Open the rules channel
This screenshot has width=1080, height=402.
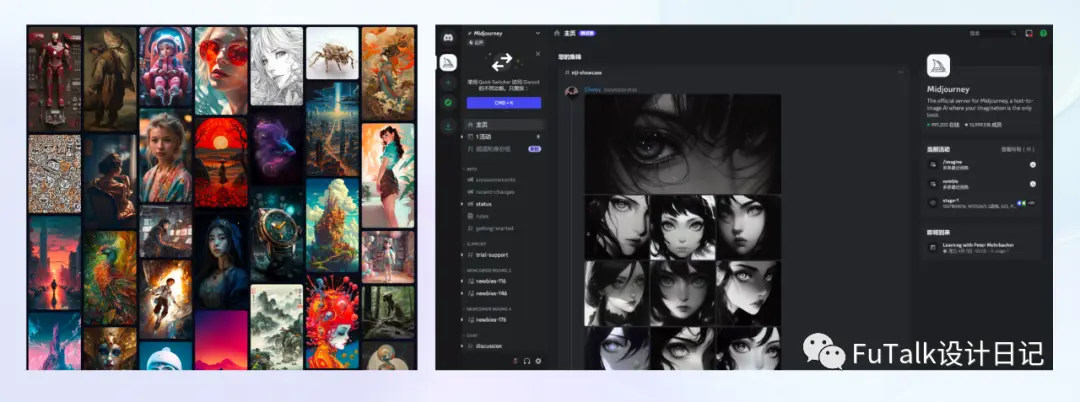(x=482, y=216)
